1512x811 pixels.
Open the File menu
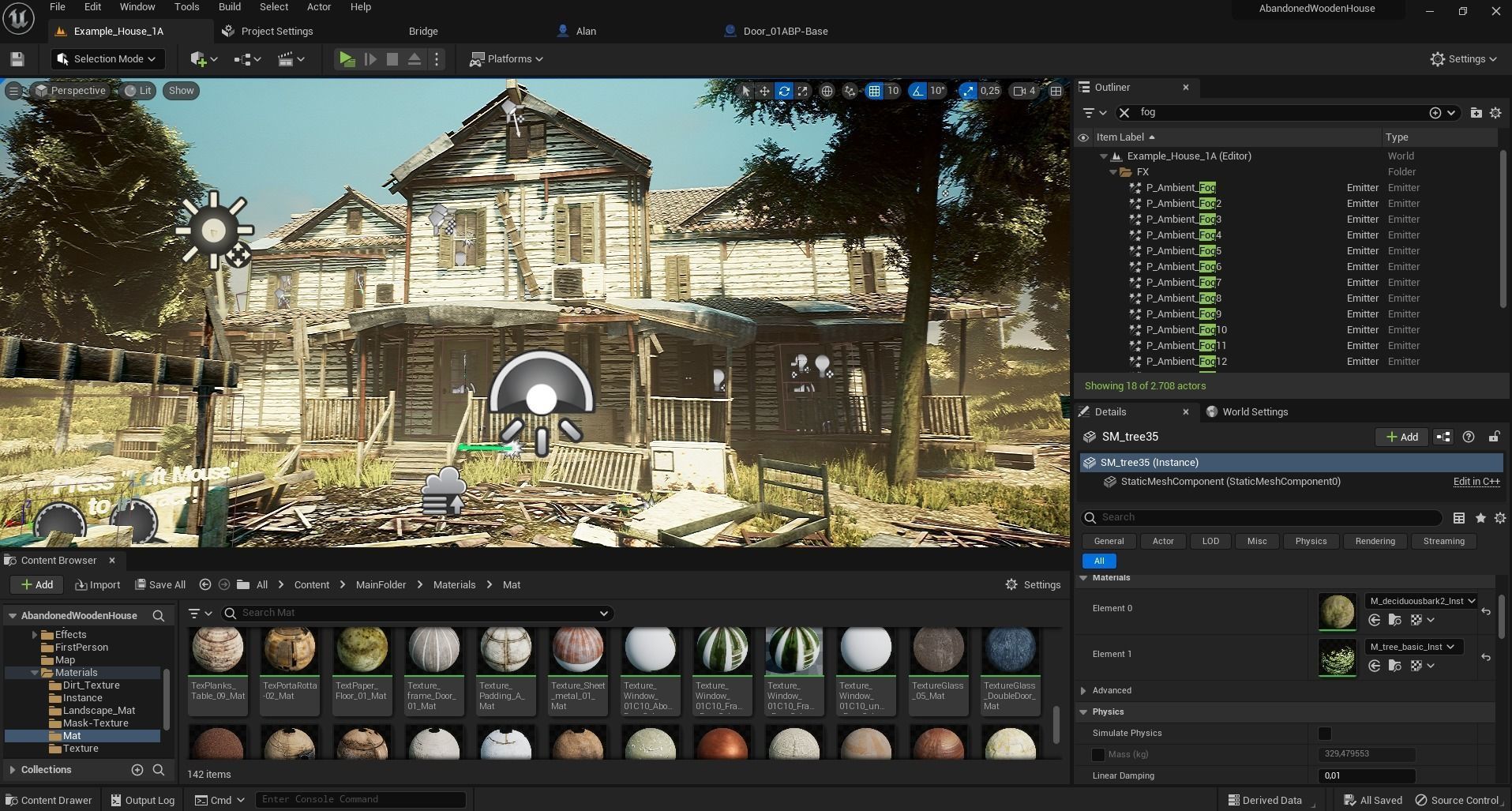[x=58, y=7]
